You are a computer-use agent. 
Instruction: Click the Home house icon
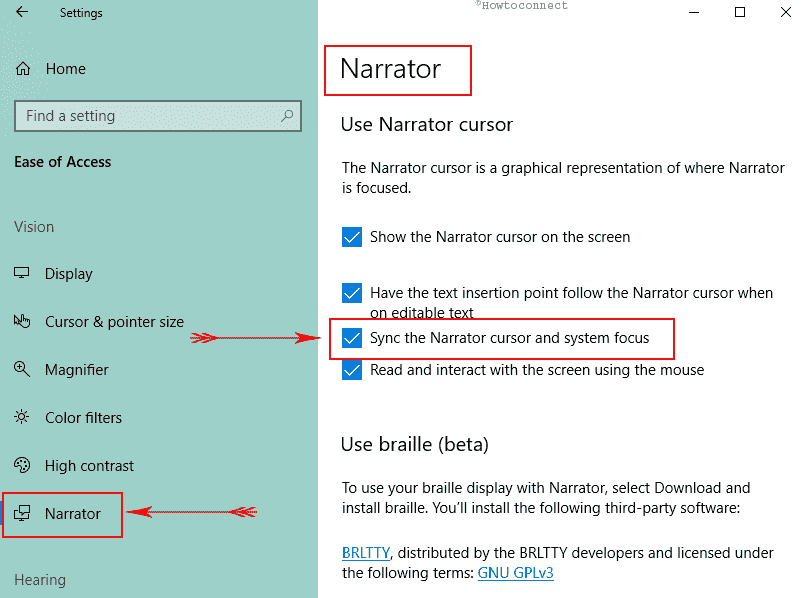(23, 68)
